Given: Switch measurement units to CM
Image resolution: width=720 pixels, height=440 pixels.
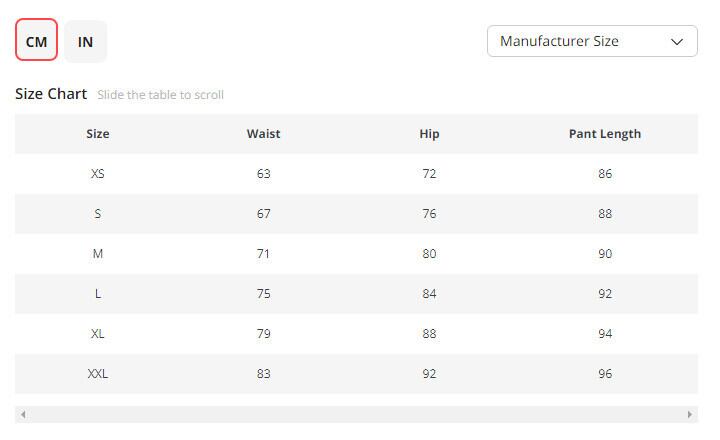Looking at the screenshot, I should 37,41.
